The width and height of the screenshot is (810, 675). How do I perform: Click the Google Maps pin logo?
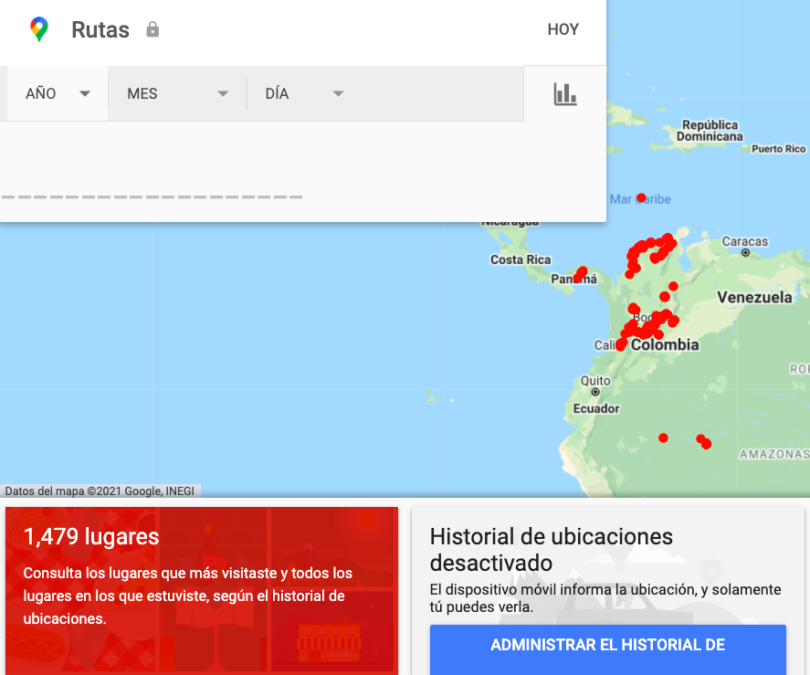pos(39,29)
